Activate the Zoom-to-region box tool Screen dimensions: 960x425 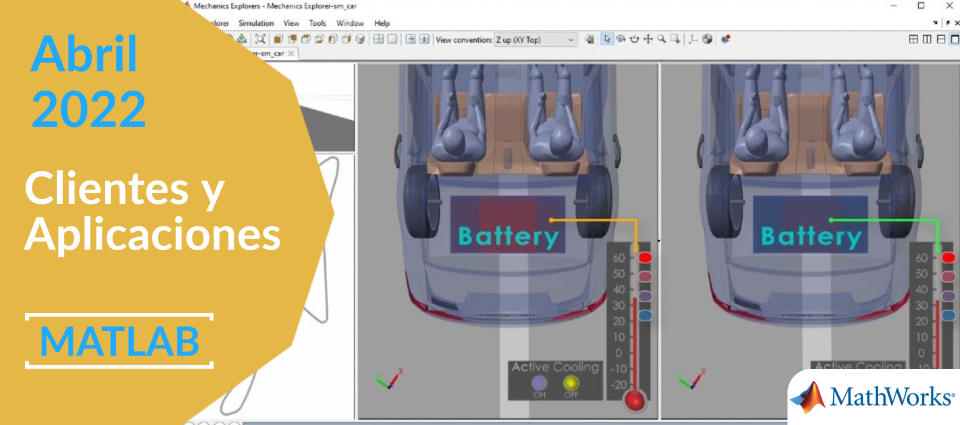[675, 39]
